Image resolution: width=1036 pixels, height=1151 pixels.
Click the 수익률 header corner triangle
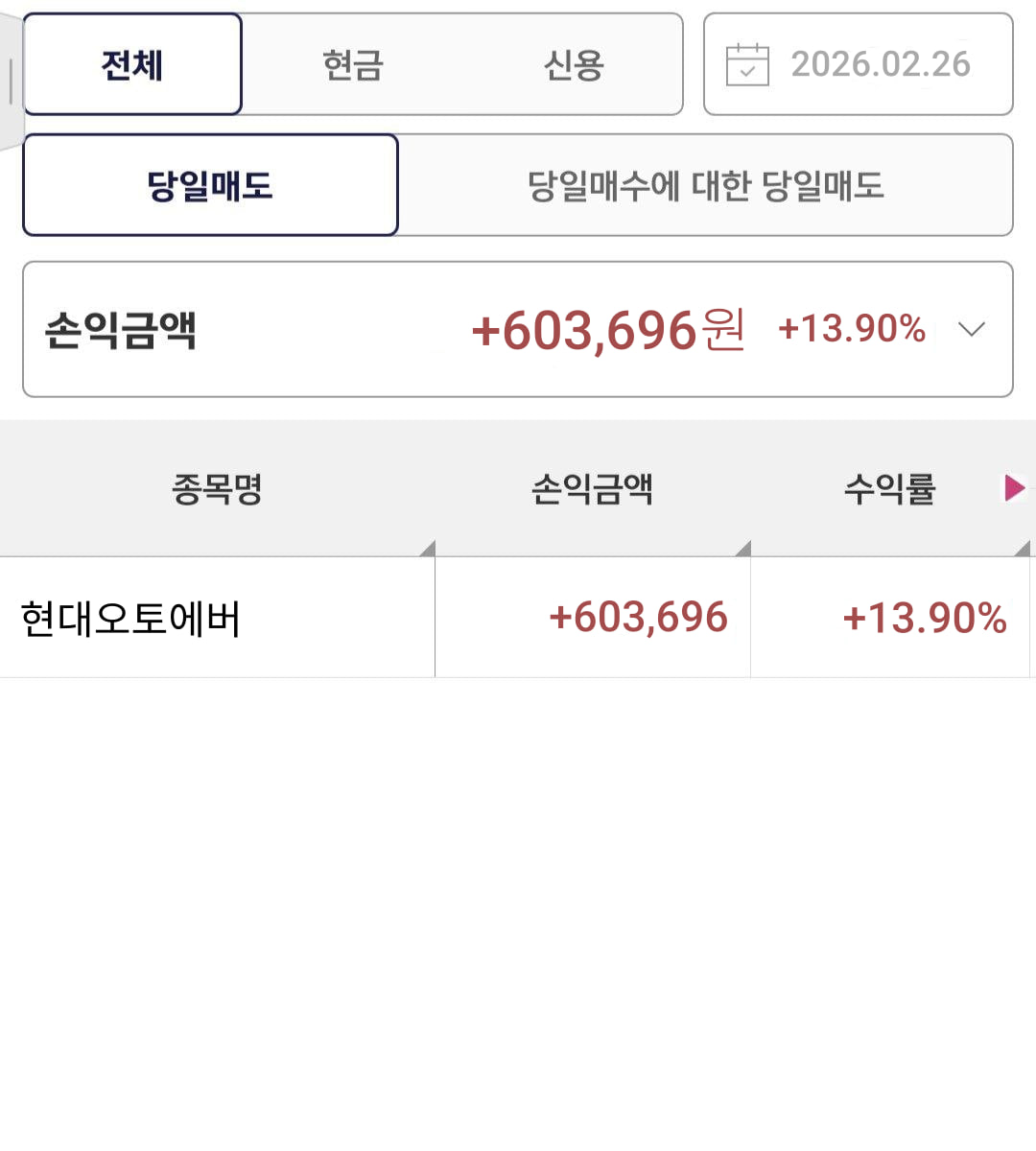(1023, 549)
